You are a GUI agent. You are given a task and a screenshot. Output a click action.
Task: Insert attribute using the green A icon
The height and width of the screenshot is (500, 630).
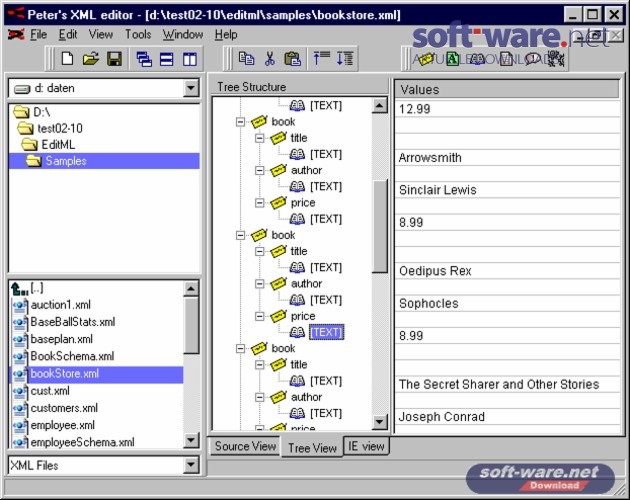(x=452, y=59)
